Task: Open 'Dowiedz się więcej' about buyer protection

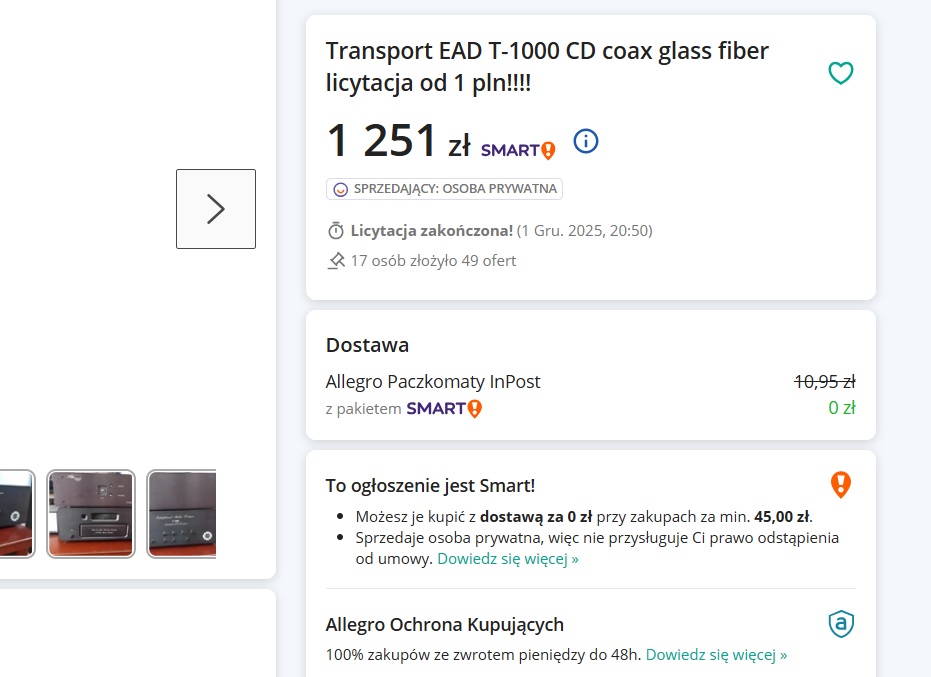Action: click(x=716, y=655)
